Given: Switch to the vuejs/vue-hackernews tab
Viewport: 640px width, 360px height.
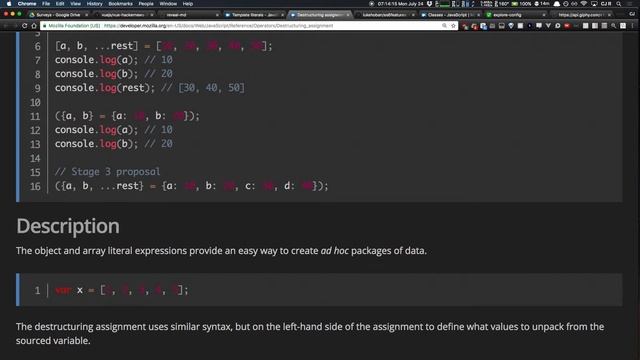Looking at the screenshot, I should 123,15.
